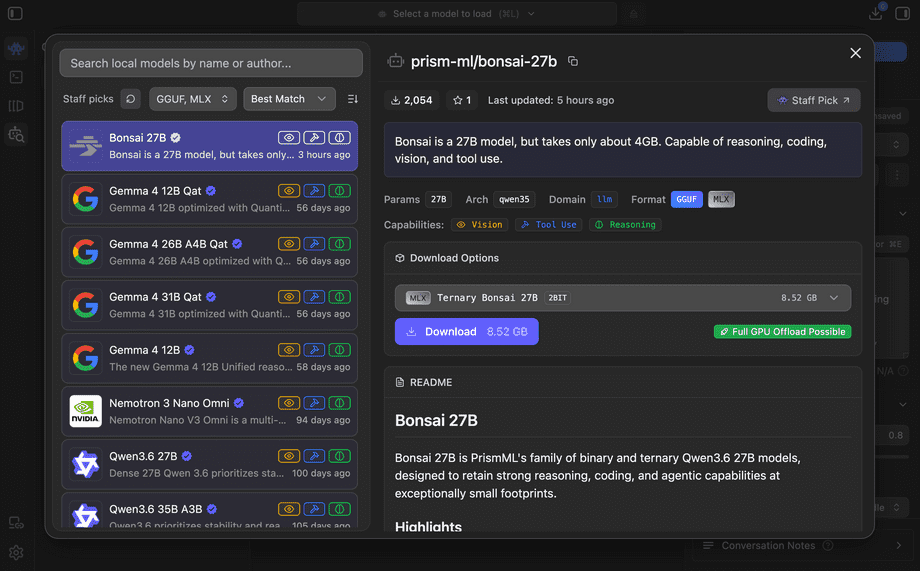Toggle the left sidebar panel icon

click(15, 13)
